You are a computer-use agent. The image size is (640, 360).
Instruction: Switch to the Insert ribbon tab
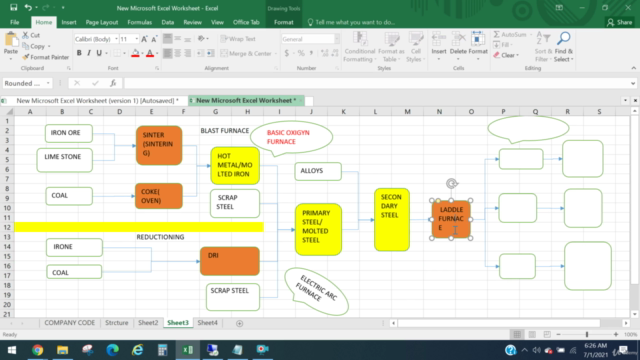coord(69,22)
